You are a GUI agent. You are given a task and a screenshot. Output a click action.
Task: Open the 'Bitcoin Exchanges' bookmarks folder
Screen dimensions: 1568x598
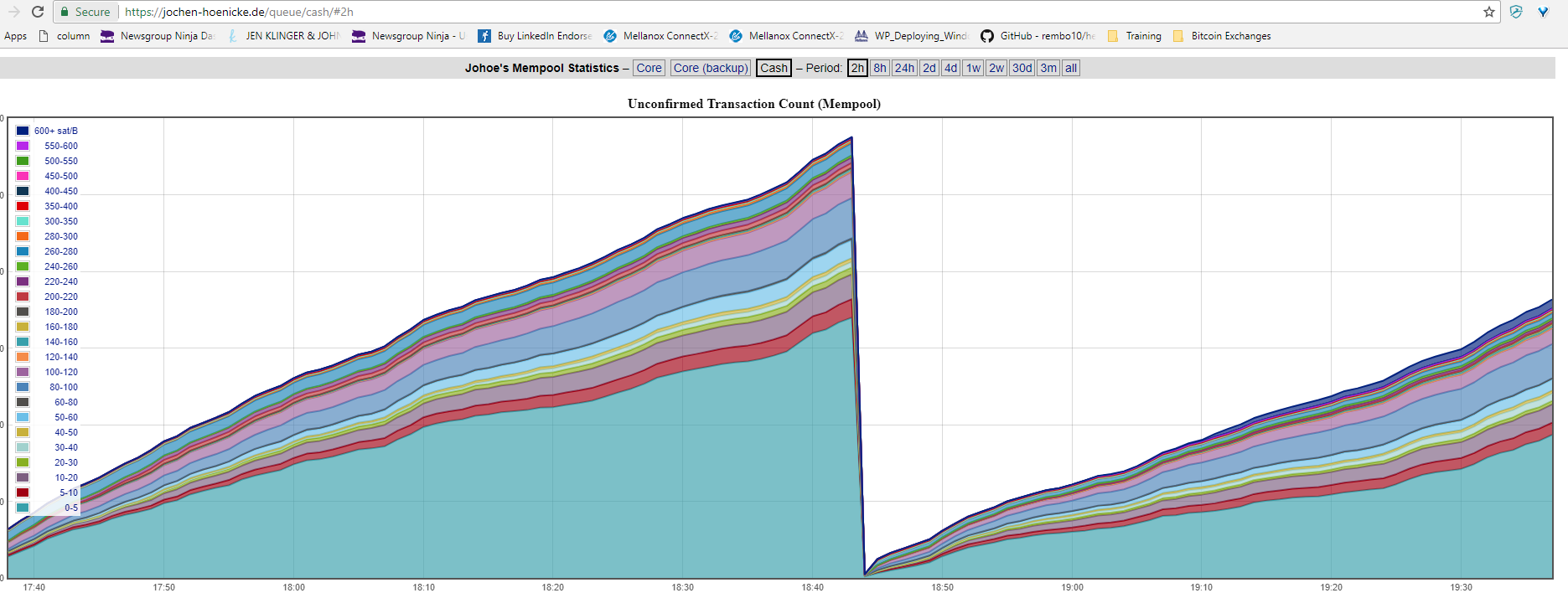click(x=1222, y=36)
